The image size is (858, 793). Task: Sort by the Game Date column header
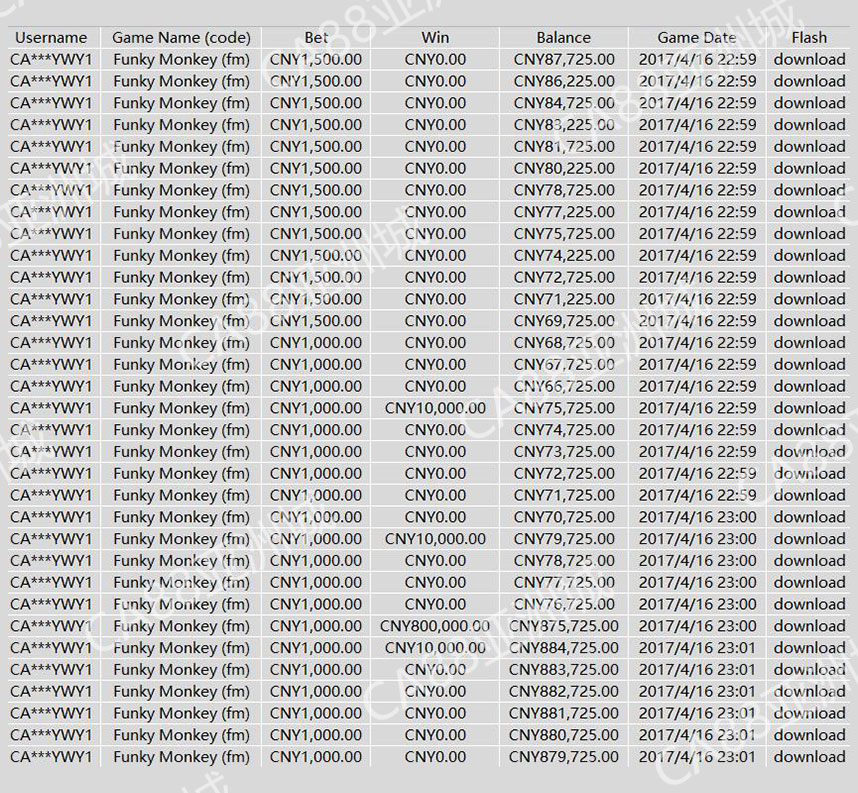[697, 38]
